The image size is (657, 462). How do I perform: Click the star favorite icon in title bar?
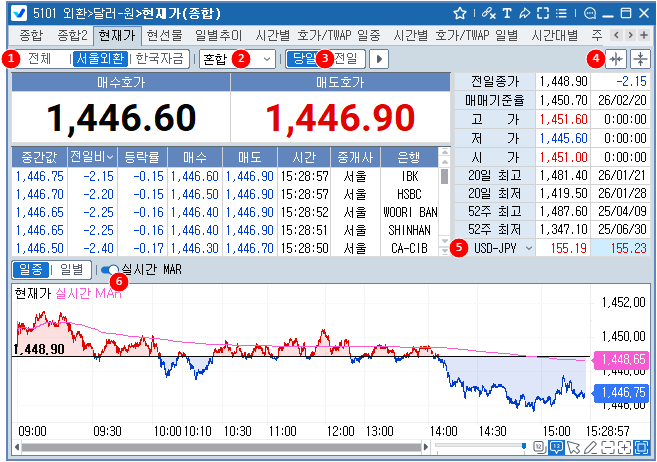pyautogui.click(x=460, y=14)
